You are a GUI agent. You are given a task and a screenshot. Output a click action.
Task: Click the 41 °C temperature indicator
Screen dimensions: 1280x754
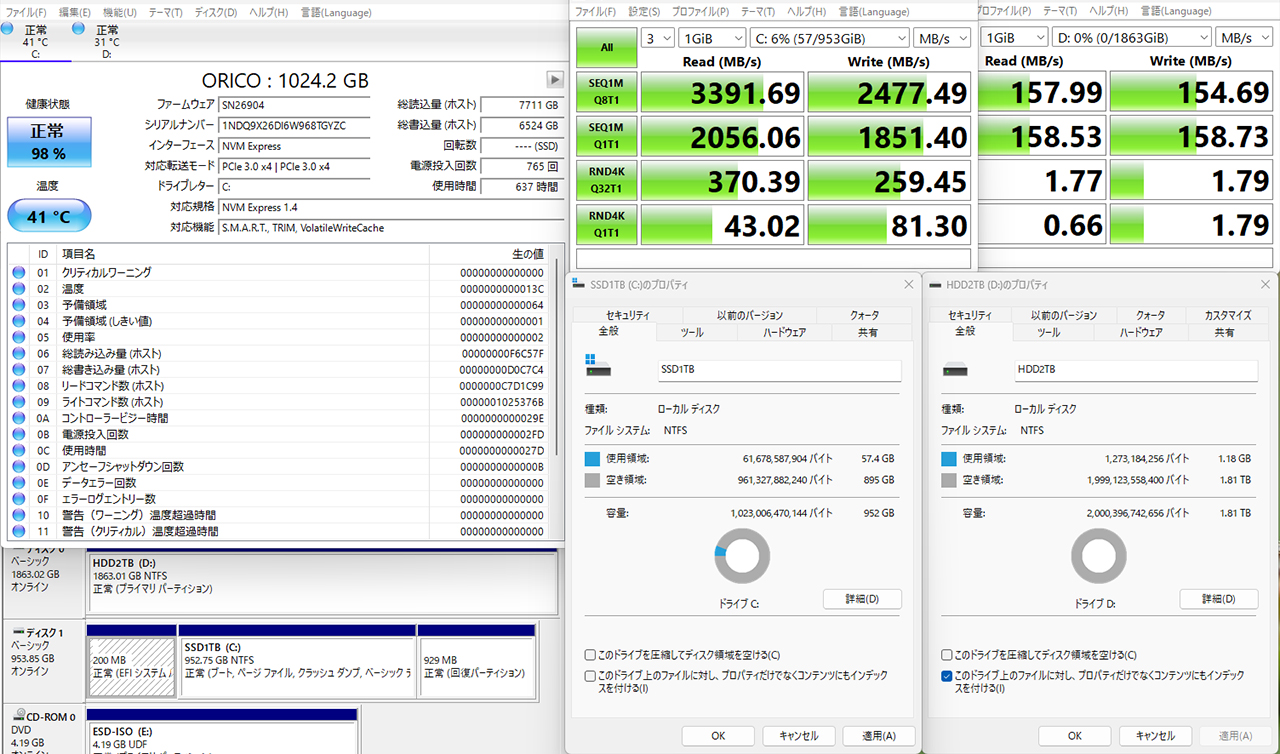48,216
